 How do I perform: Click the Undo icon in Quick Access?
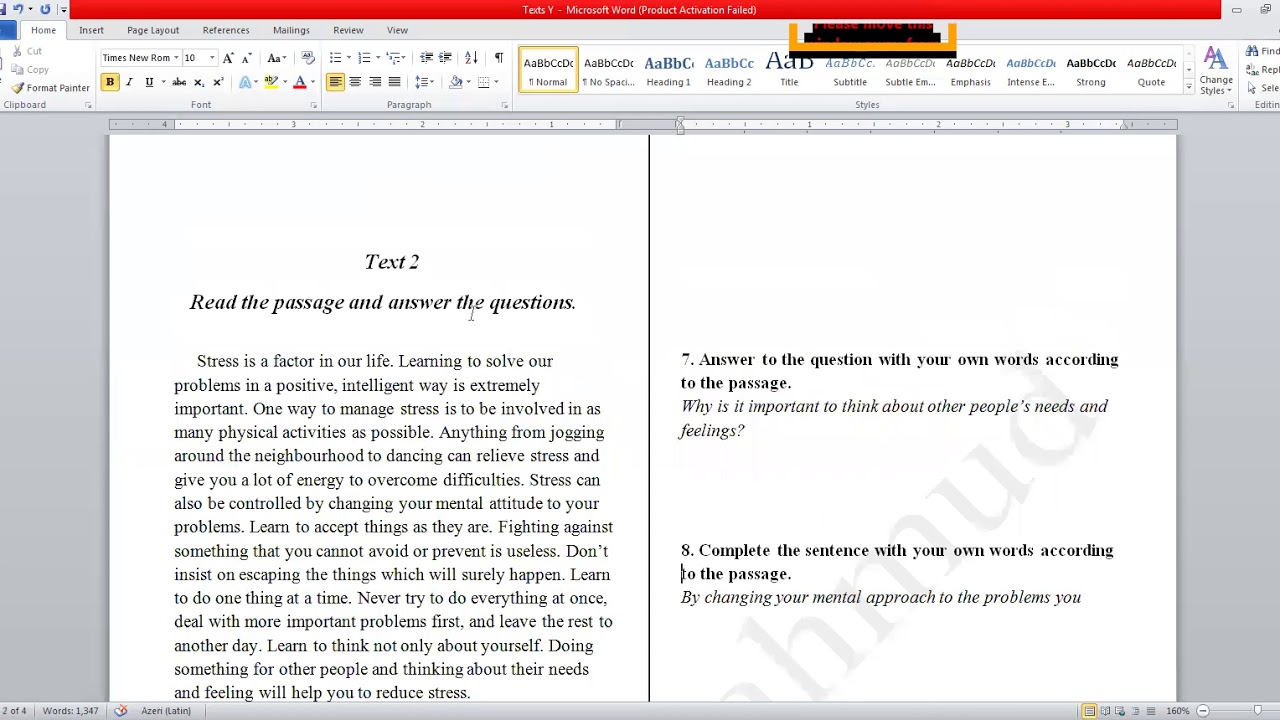click(x=17, y=9)
